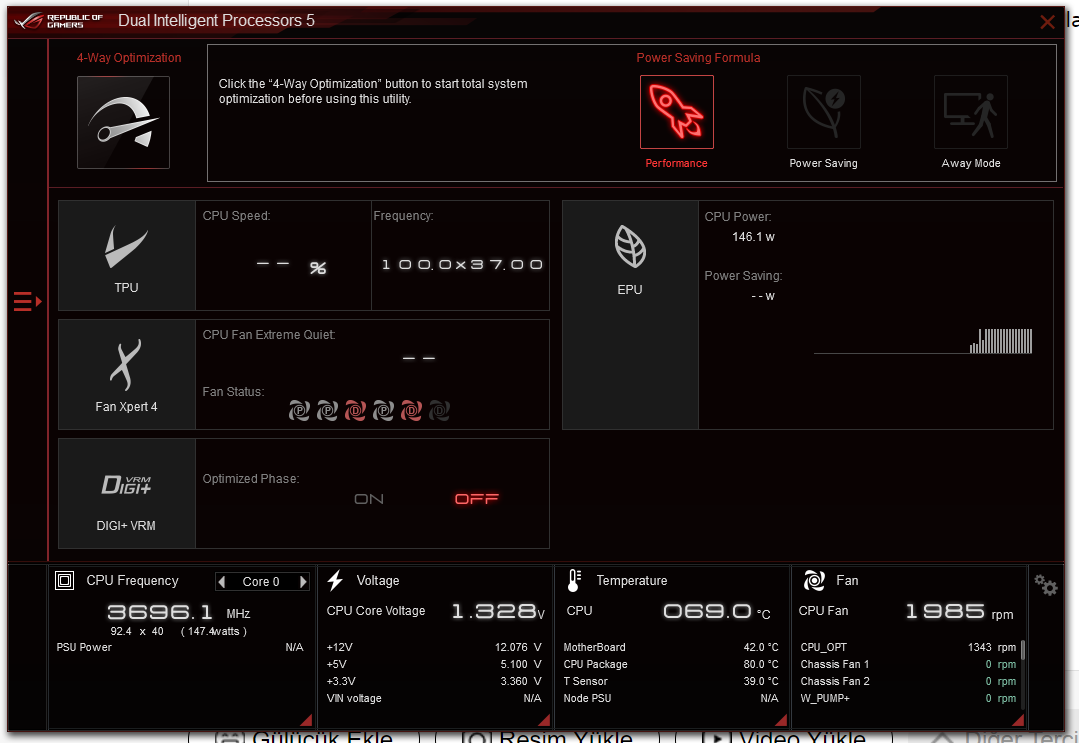Click the Gülücük Ekle button behind window
The width and height of the screenshot is (1079, 743).
pyautogui.click(x=303, y=737)
